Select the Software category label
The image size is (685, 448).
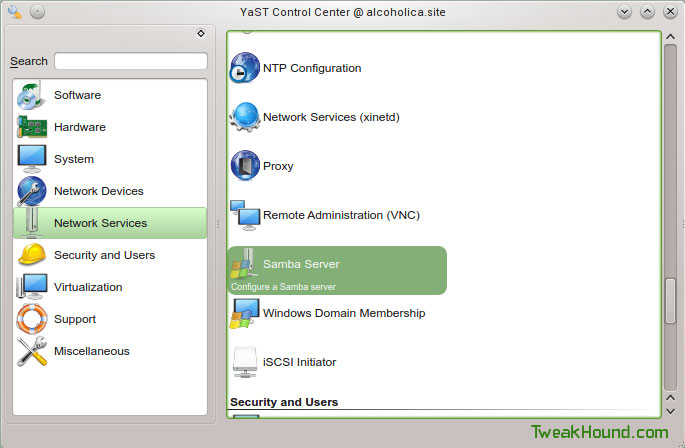click(x=77, y=95)
